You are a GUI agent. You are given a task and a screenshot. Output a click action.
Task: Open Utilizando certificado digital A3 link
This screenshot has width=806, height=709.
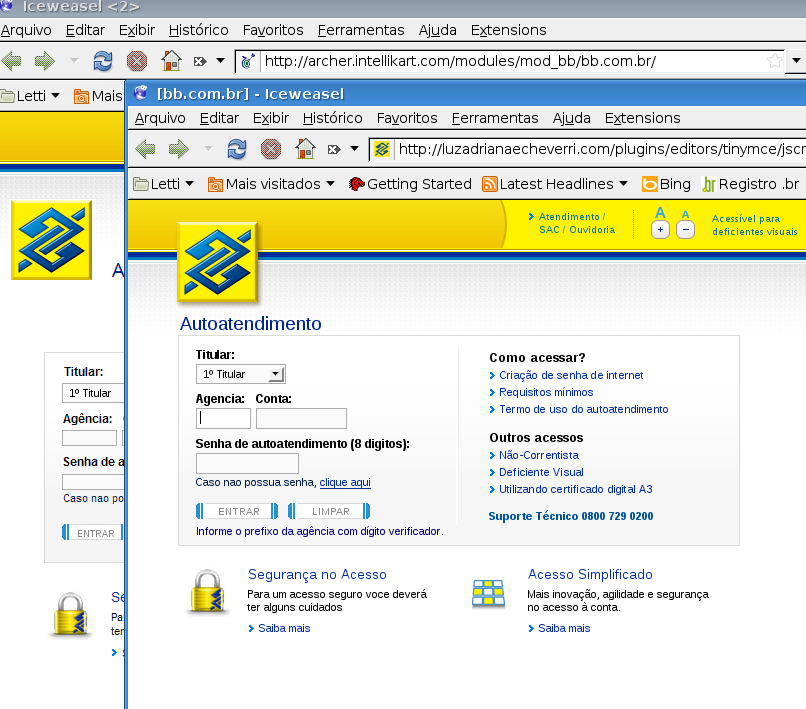coord(576,489)
